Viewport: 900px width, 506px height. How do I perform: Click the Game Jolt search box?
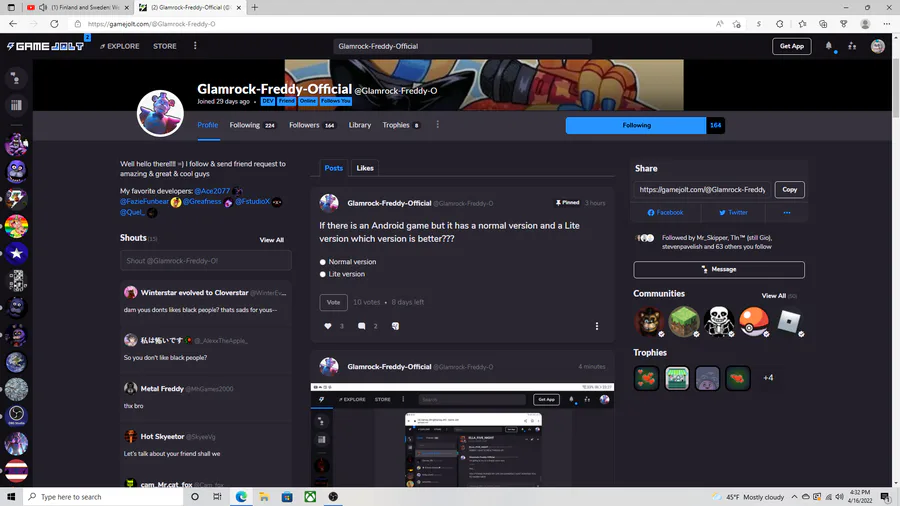click(462, 46)
